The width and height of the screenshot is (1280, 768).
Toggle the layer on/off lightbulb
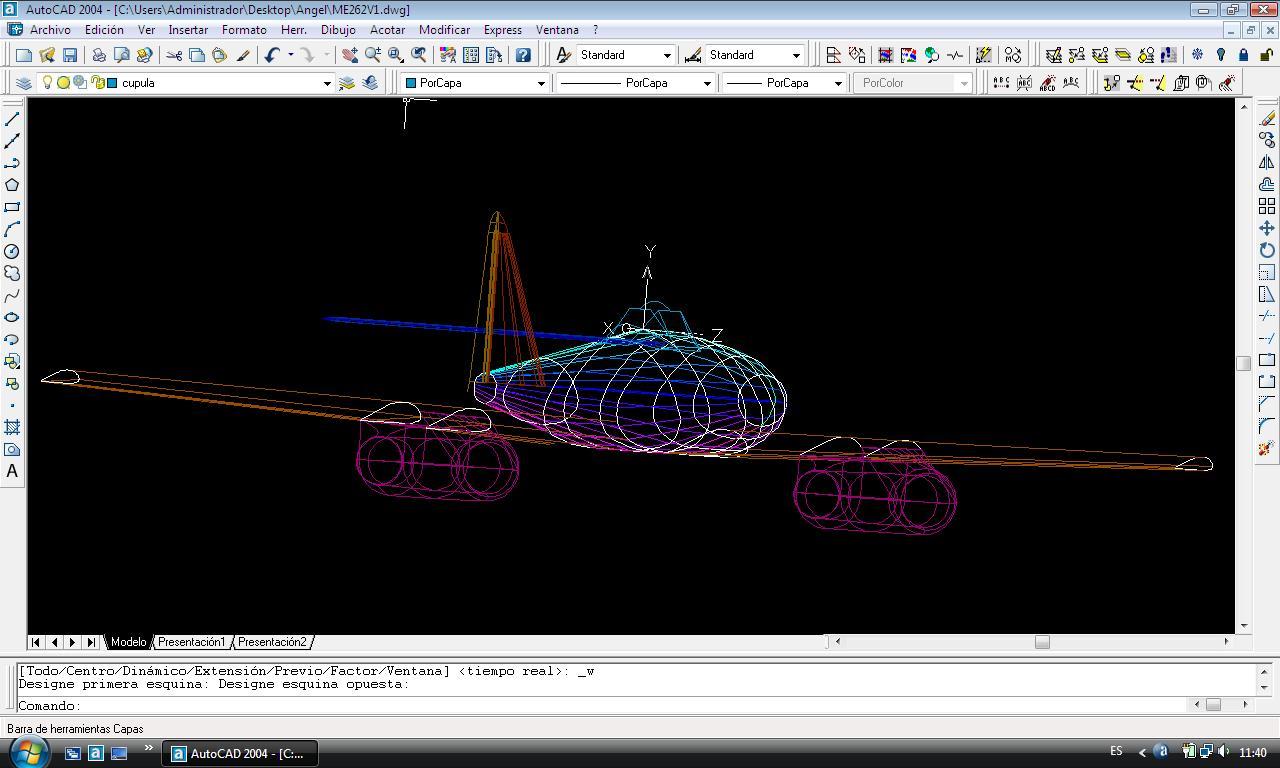(46, 83)
